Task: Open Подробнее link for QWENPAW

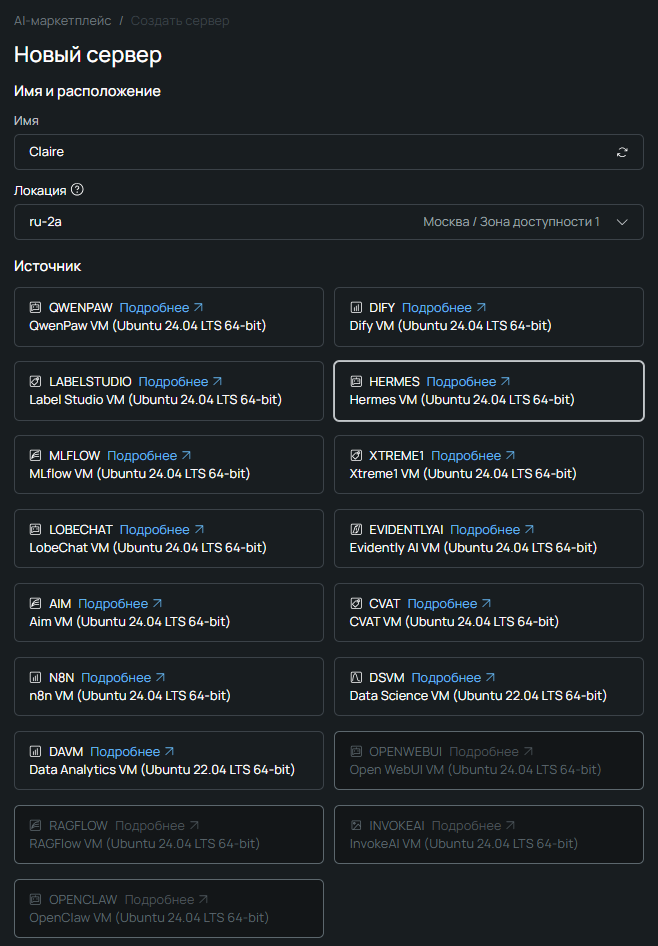Action: click(x=161, y=308)
